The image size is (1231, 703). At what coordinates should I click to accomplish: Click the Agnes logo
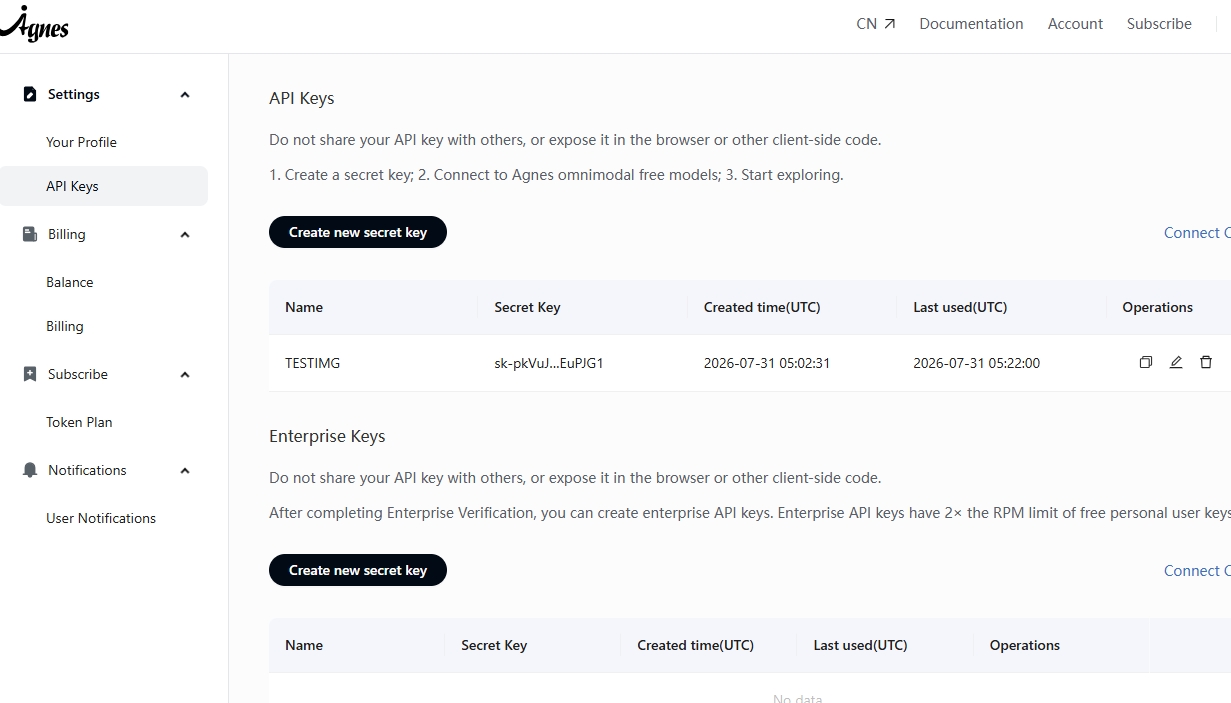click(34, 23)
